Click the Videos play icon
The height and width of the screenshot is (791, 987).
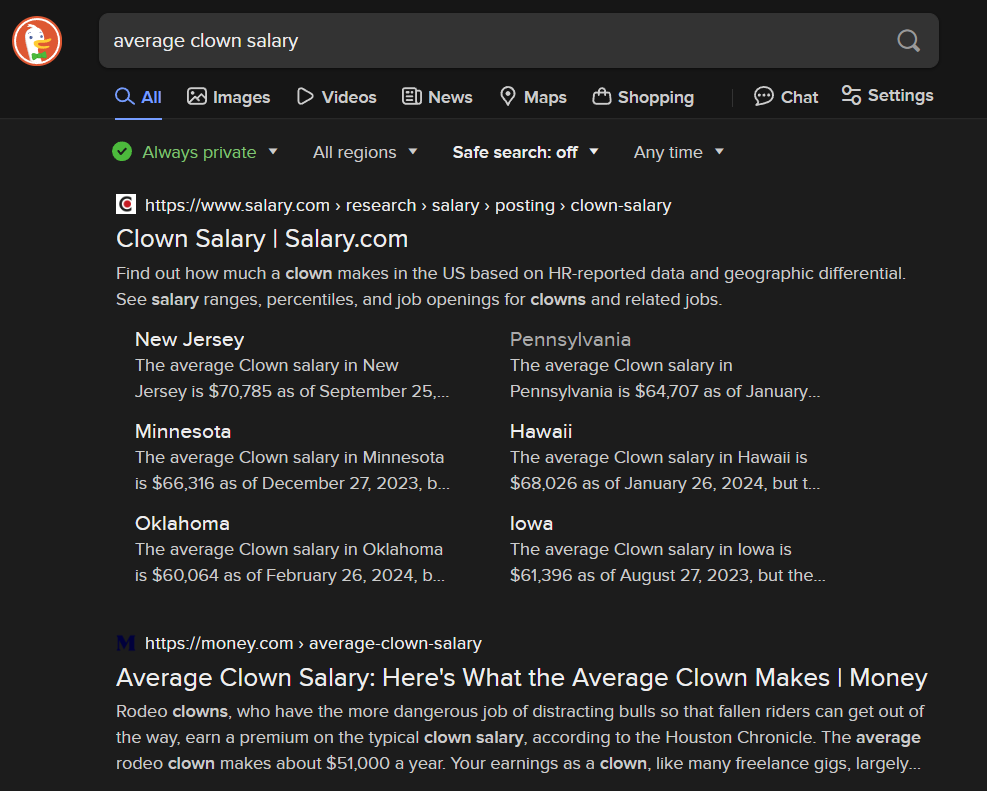click(305, 96)
